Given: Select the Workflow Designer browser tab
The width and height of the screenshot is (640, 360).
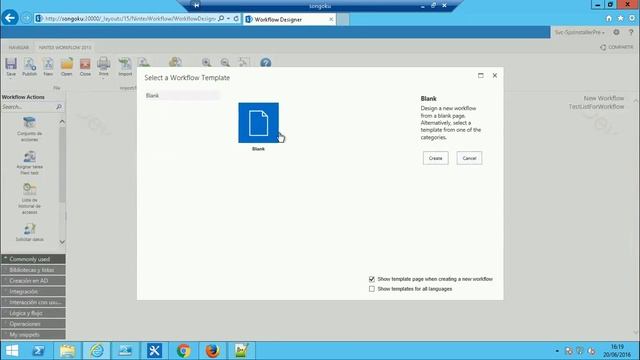Looking at the screenshot, I should click(289, 19).
